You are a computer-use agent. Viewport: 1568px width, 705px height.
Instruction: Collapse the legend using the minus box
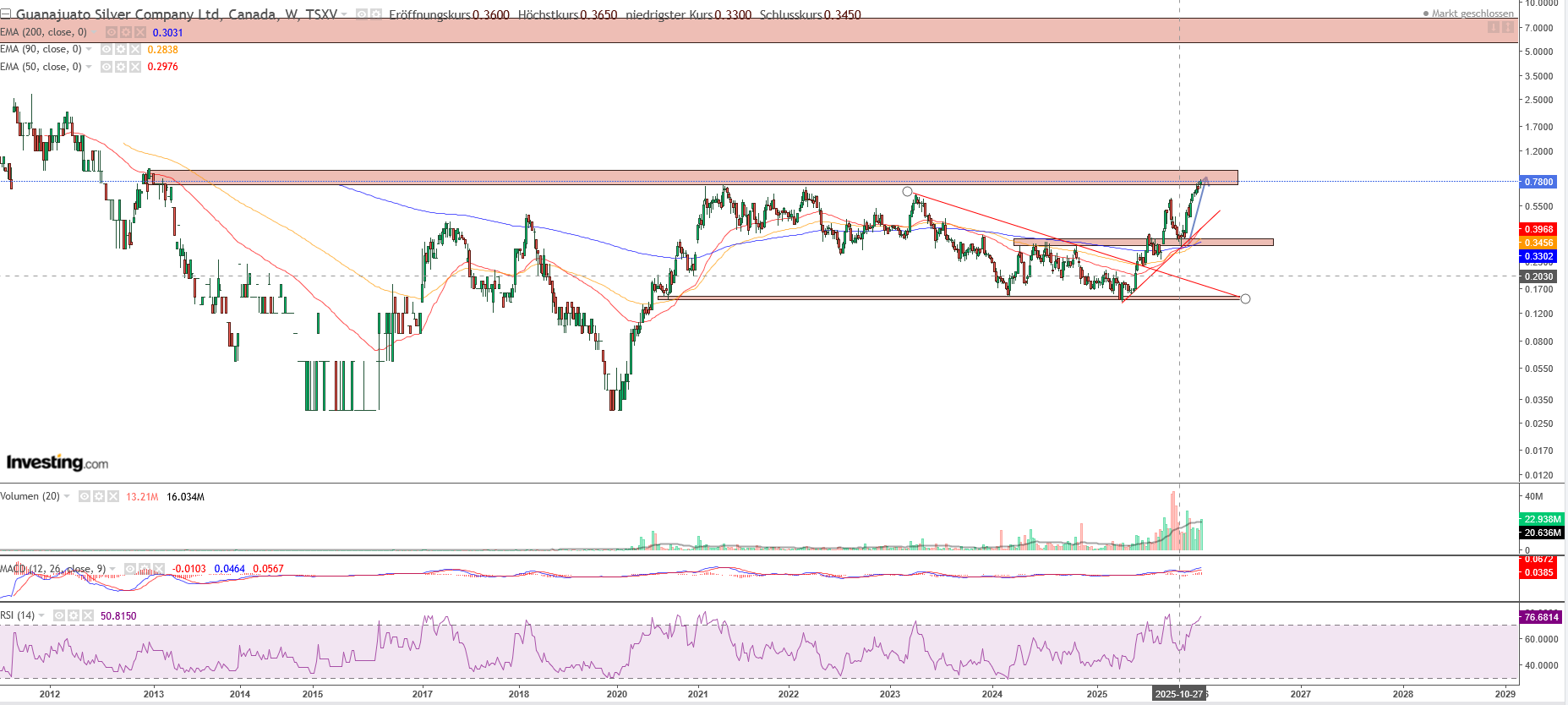click(x=5, y=14)
